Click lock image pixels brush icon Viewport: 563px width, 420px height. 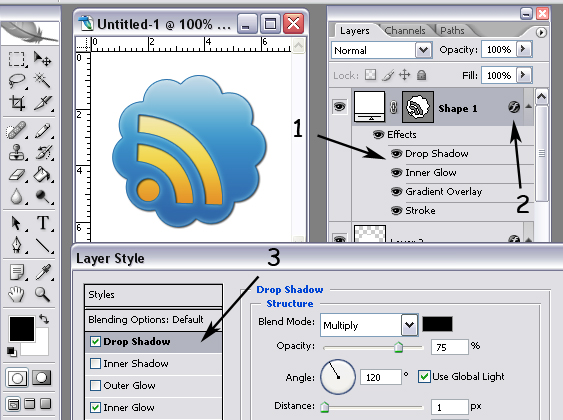[388, 75]
